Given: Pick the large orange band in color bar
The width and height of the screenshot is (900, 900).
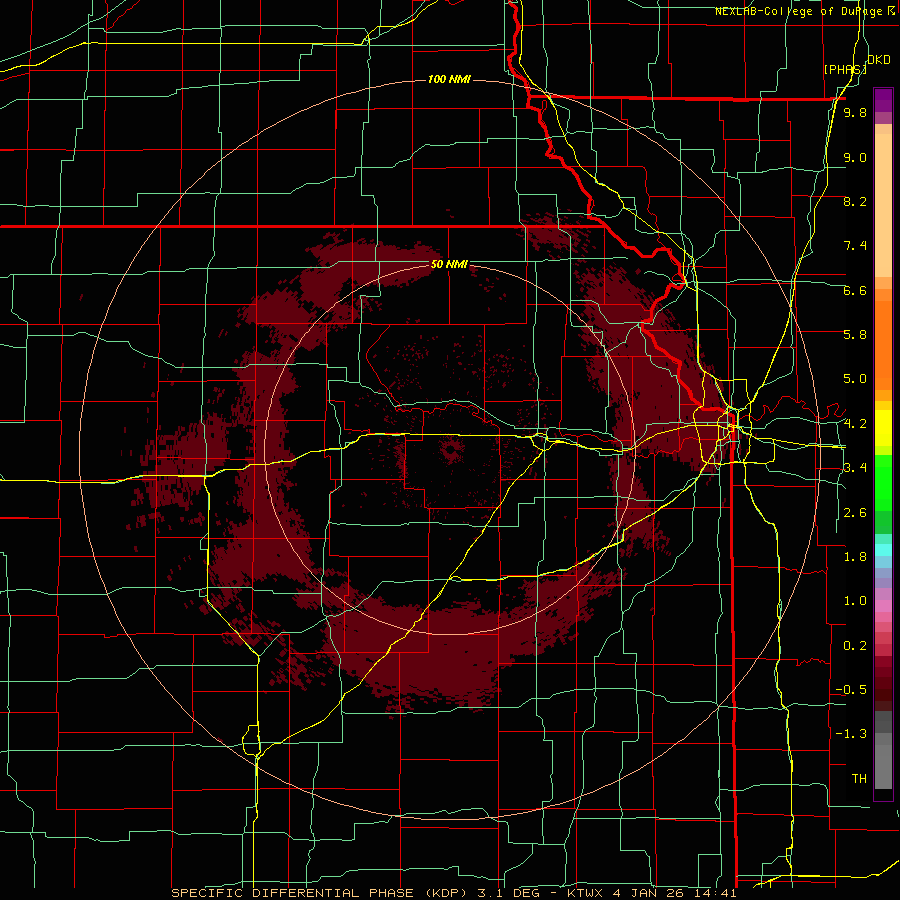Looking at the screenshot, I should tap(883, 346).
